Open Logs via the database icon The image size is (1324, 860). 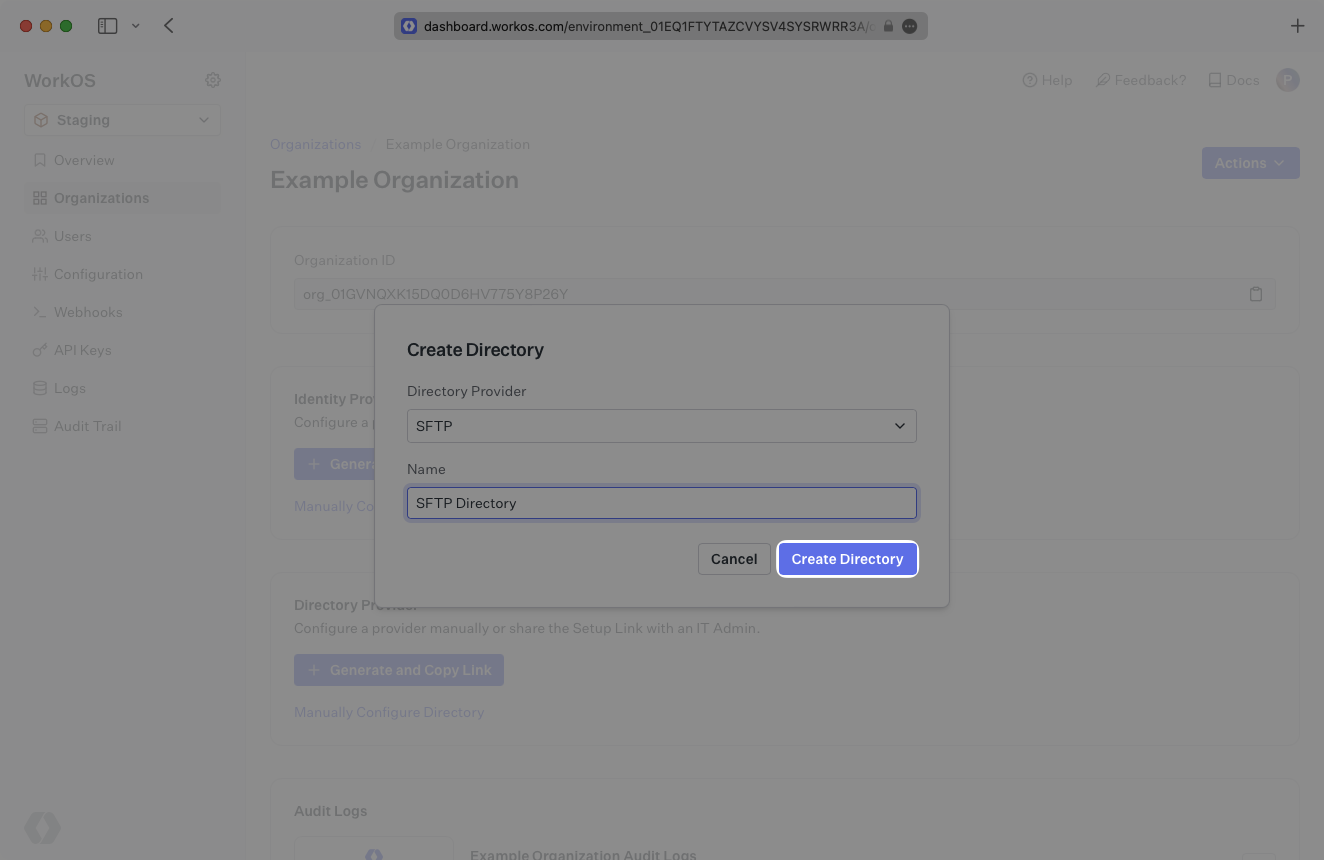(x=39, y=388)
